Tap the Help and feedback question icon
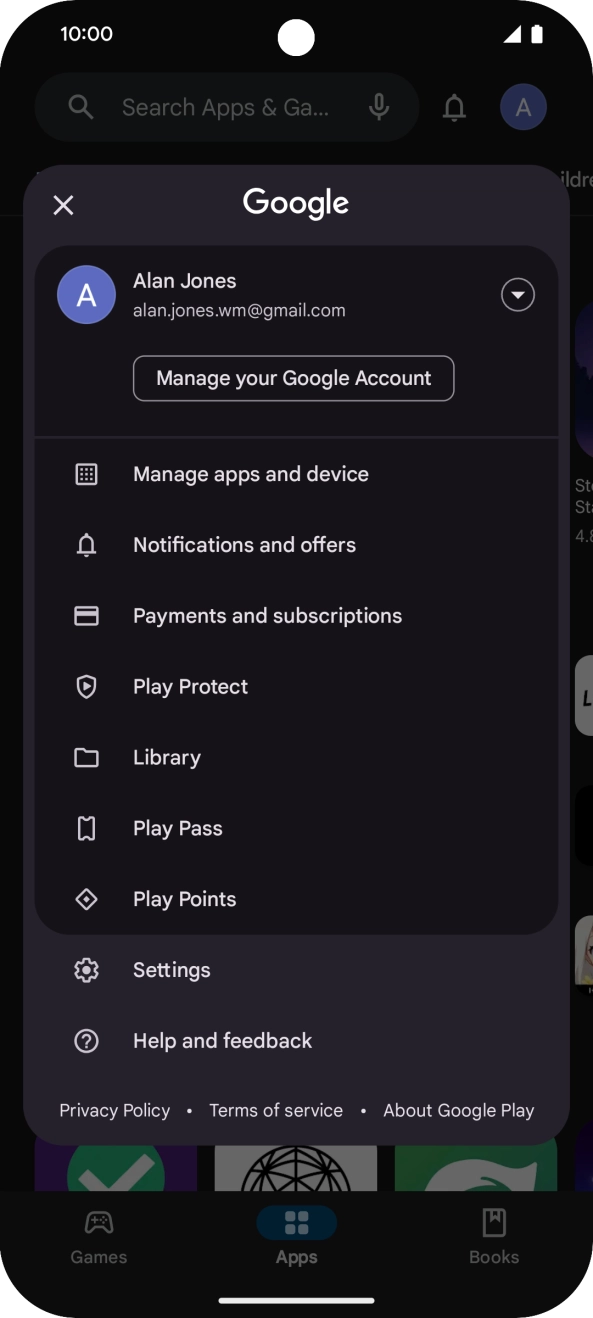Viewport: 593px width, 1318px height. (87, 1041)
